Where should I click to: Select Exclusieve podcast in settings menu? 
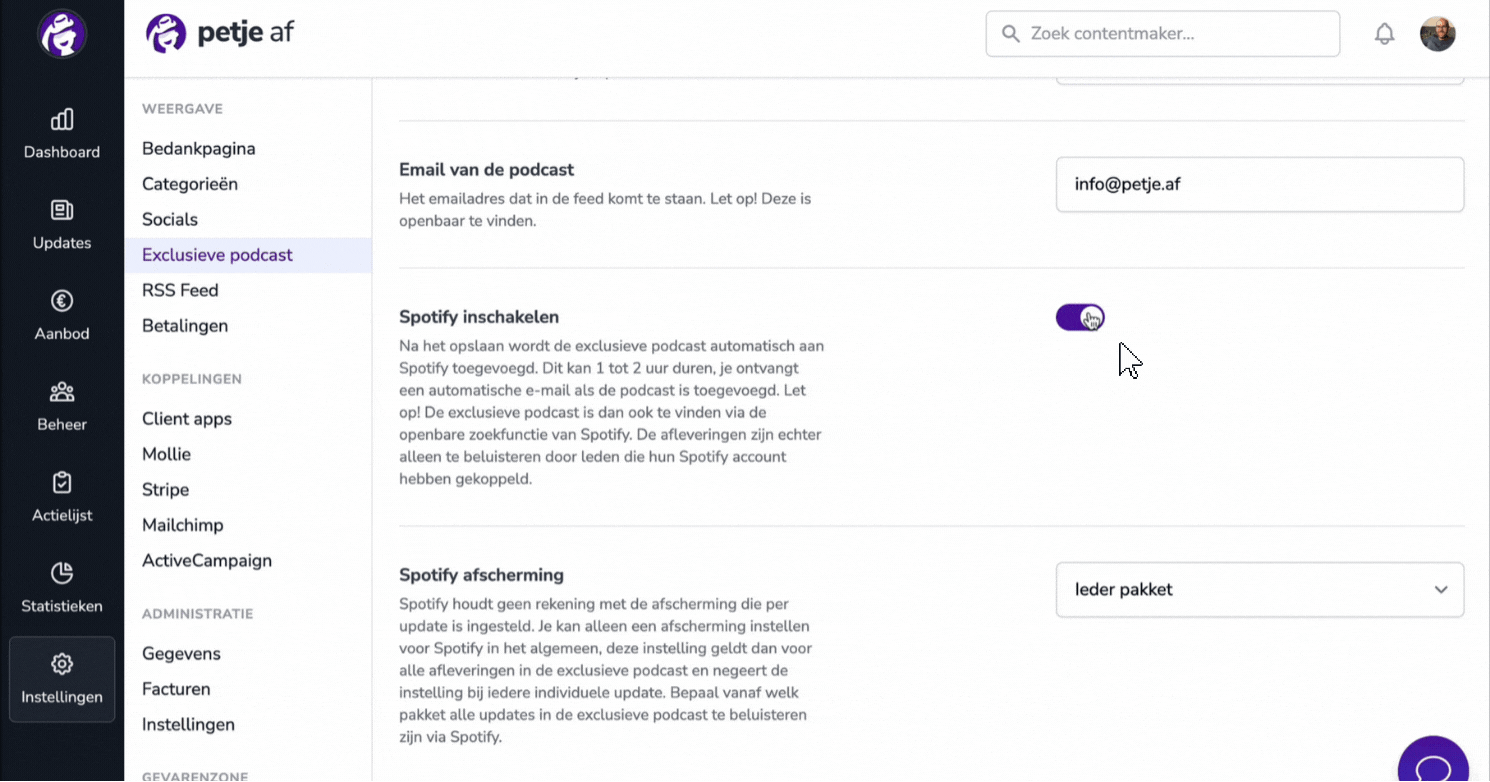217,255
